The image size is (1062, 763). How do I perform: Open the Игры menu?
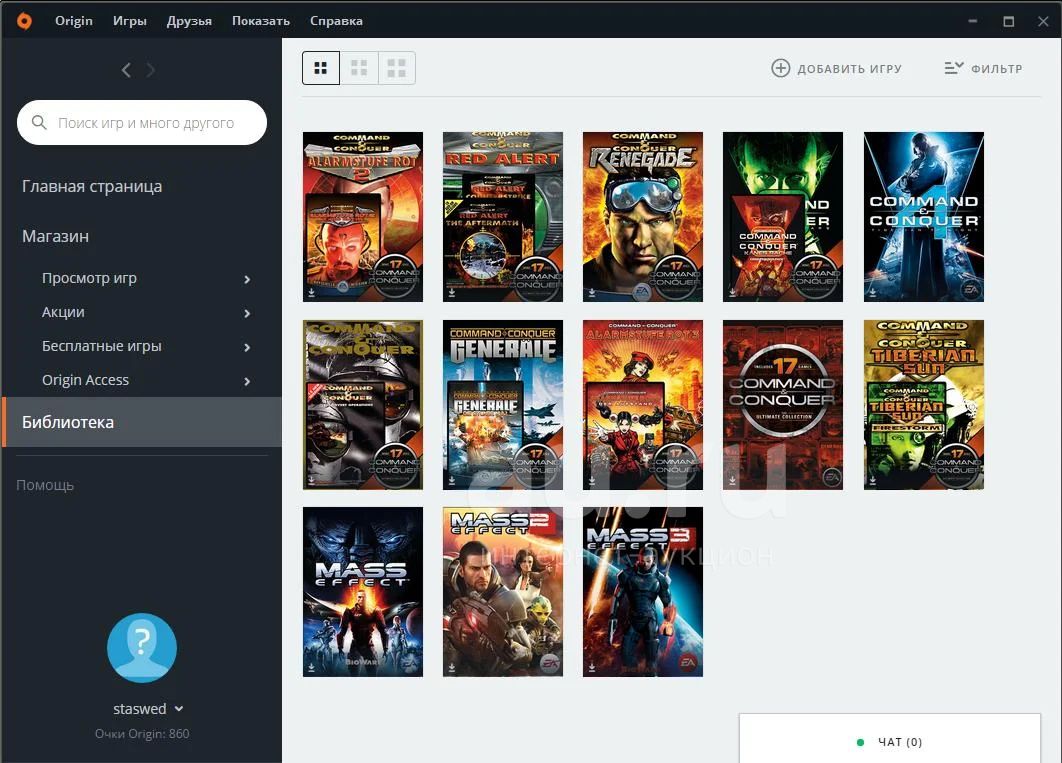129,21
